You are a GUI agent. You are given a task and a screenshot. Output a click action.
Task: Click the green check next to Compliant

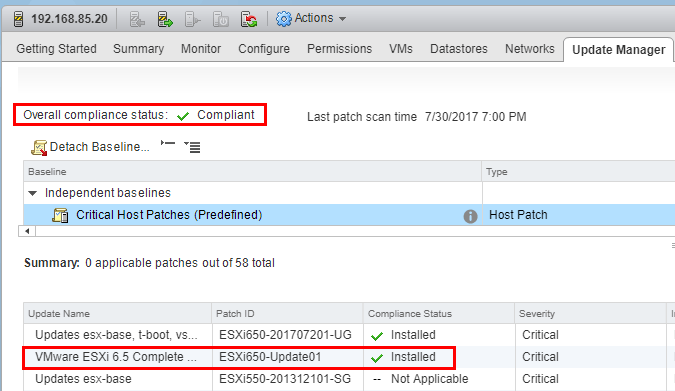point(183,116)
